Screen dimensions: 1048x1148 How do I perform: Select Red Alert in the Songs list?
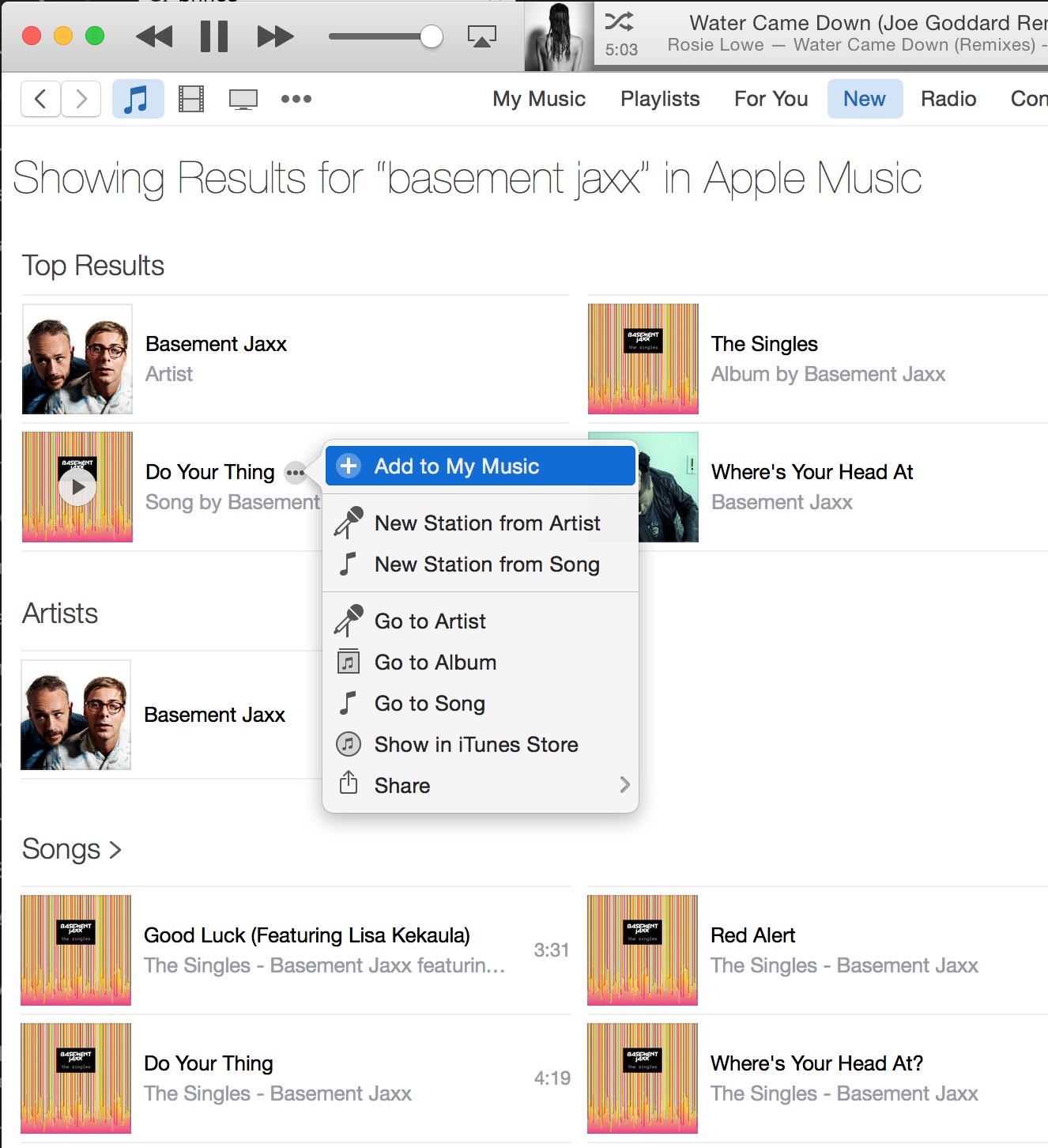click(752, 935)
